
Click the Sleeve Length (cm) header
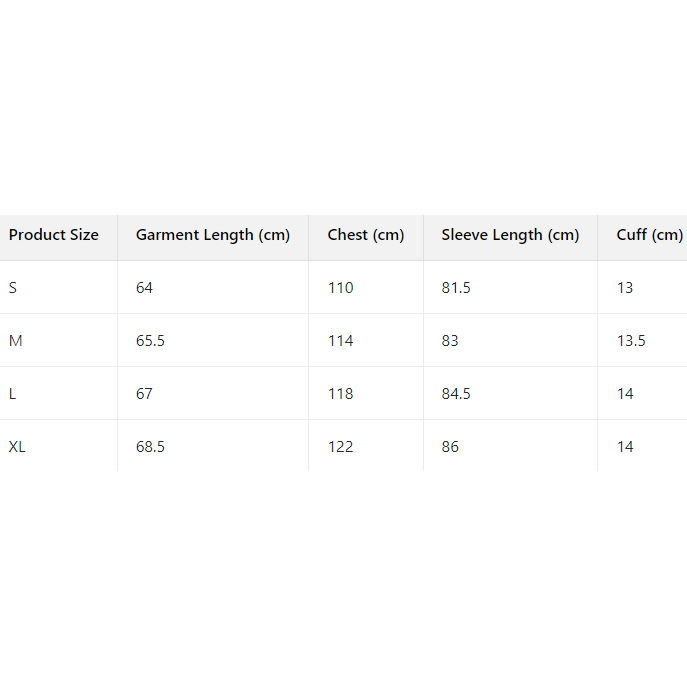click(x=510, y=235)
